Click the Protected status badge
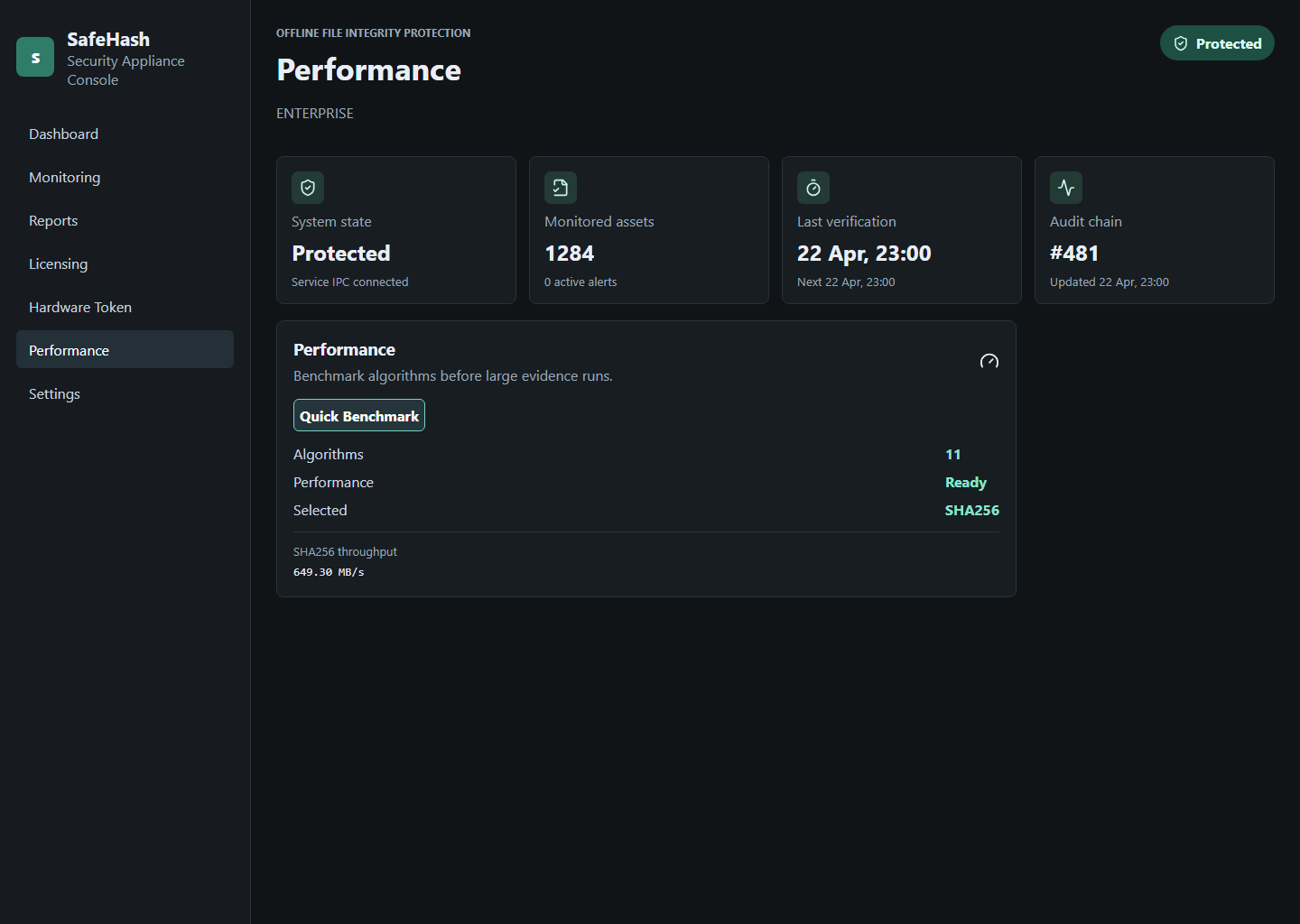The height and width of the screenshot is (924, 1300). 1217,42
